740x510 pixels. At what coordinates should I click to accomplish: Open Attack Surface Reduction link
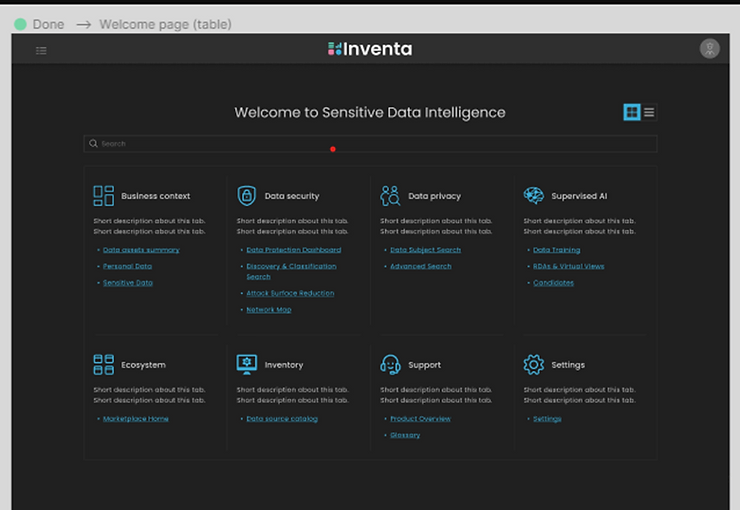(290, 293)
